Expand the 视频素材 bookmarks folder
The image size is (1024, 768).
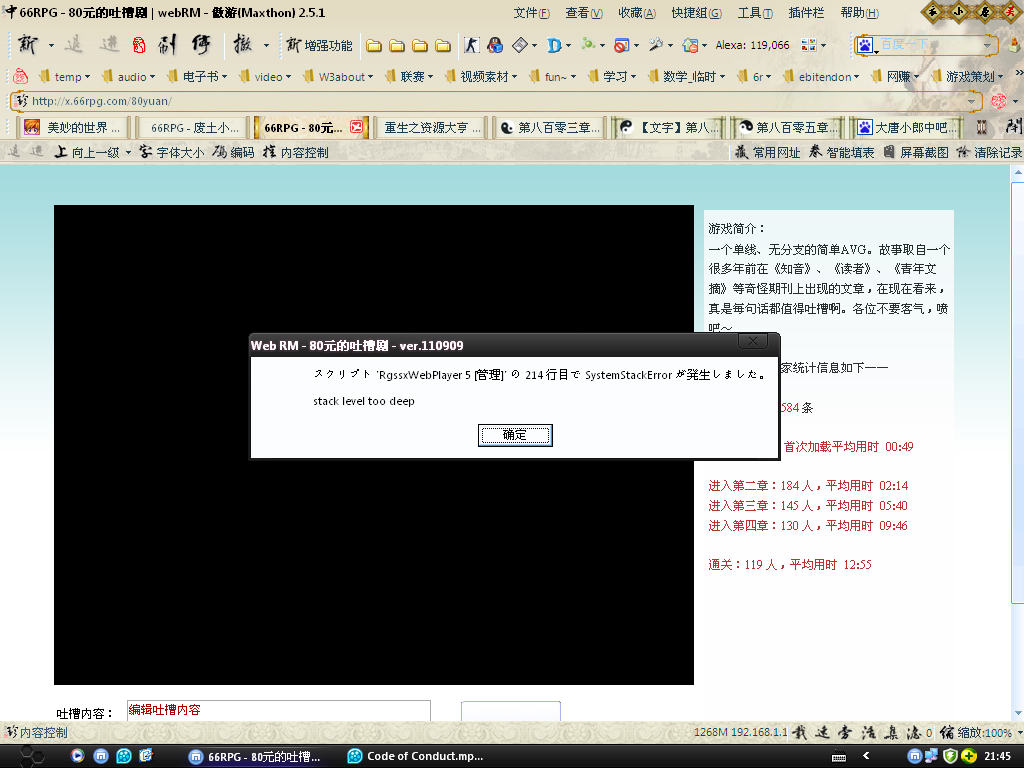pyautogui.click(x=482, y=76)
